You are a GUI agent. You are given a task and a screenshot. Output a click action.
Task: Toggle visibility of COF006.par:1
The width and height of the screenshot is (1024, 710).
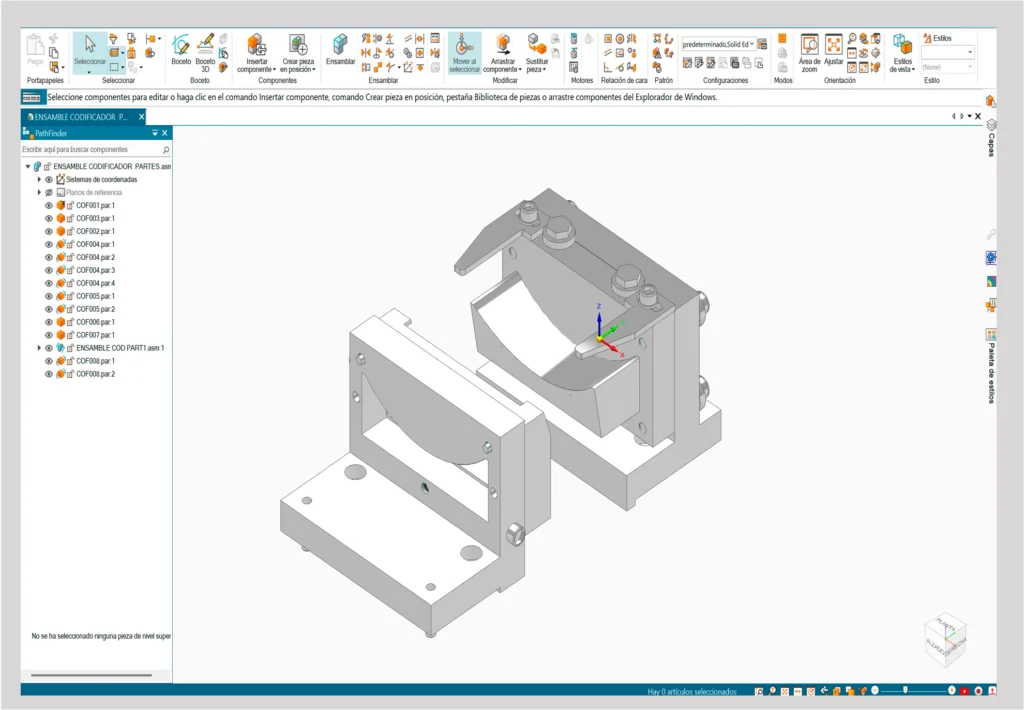[48, 322]
